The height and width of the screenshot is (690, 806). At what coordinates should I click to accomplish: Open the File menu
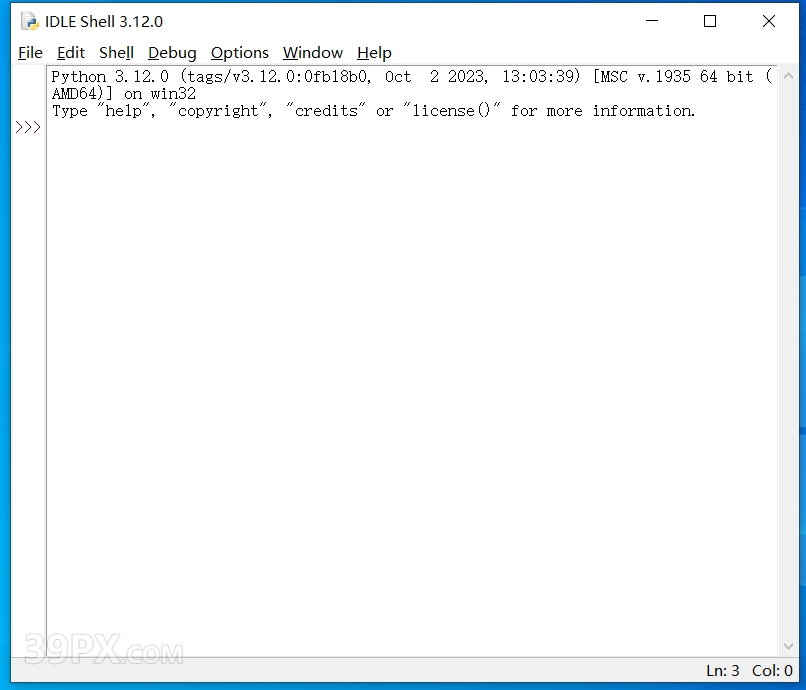click(x=30, y=52)
